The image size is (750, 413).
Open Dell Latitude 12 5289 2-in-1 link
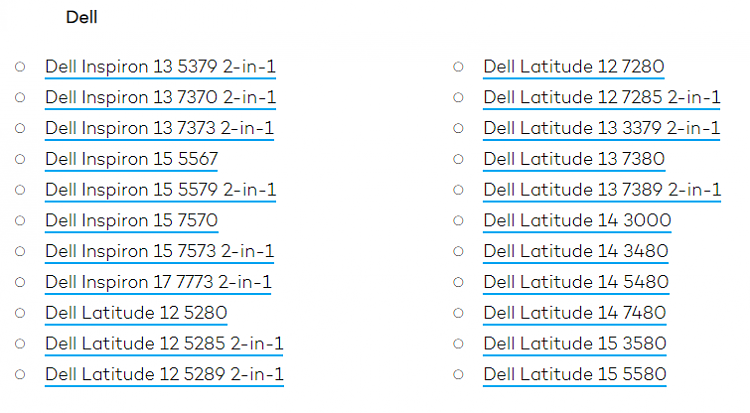coord(164,375)
